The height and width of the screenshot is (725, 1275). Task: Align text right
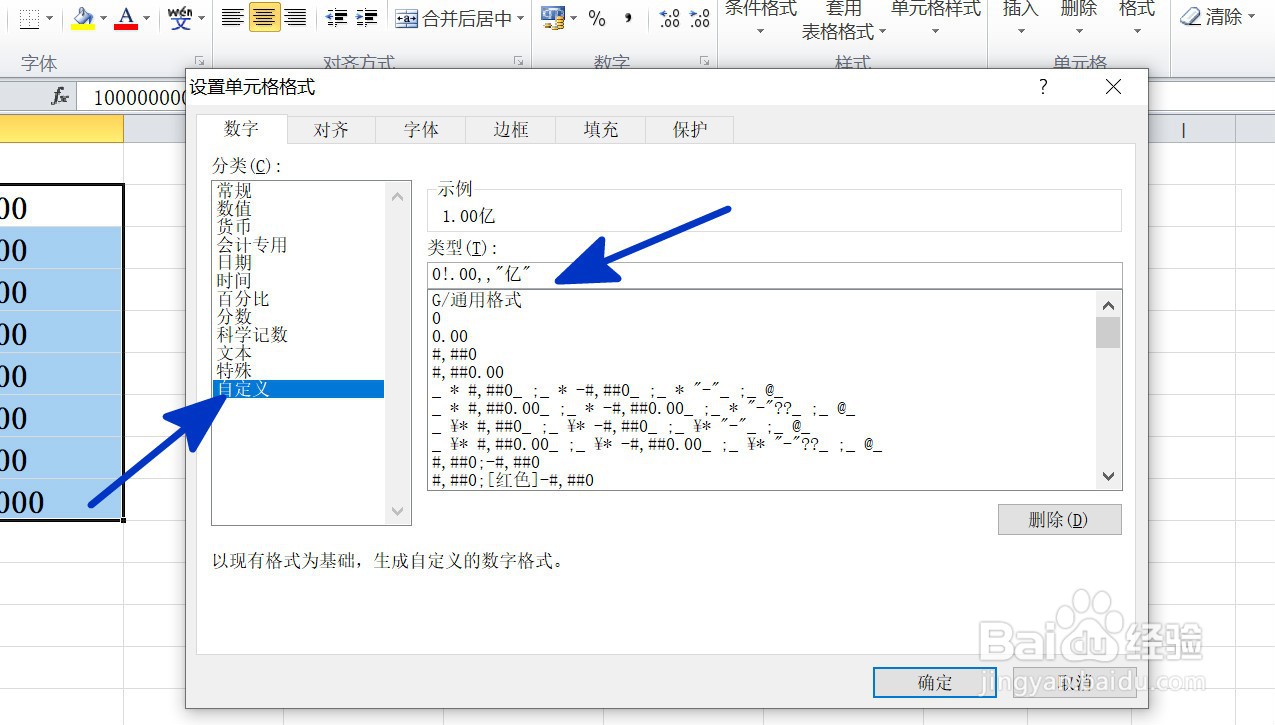click(295, 17)
